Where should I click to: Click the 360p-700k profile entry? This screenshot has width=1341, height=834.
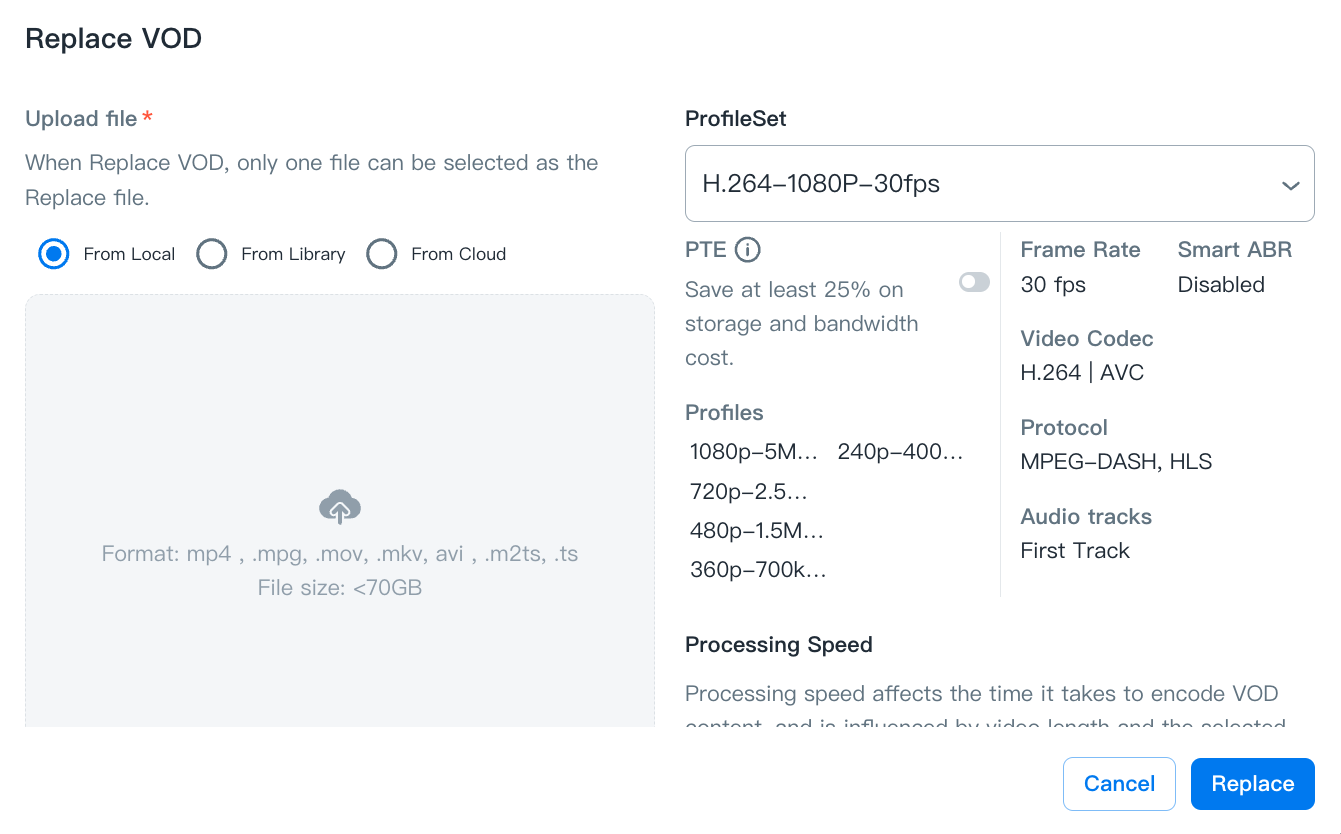[x=758, y=570]
